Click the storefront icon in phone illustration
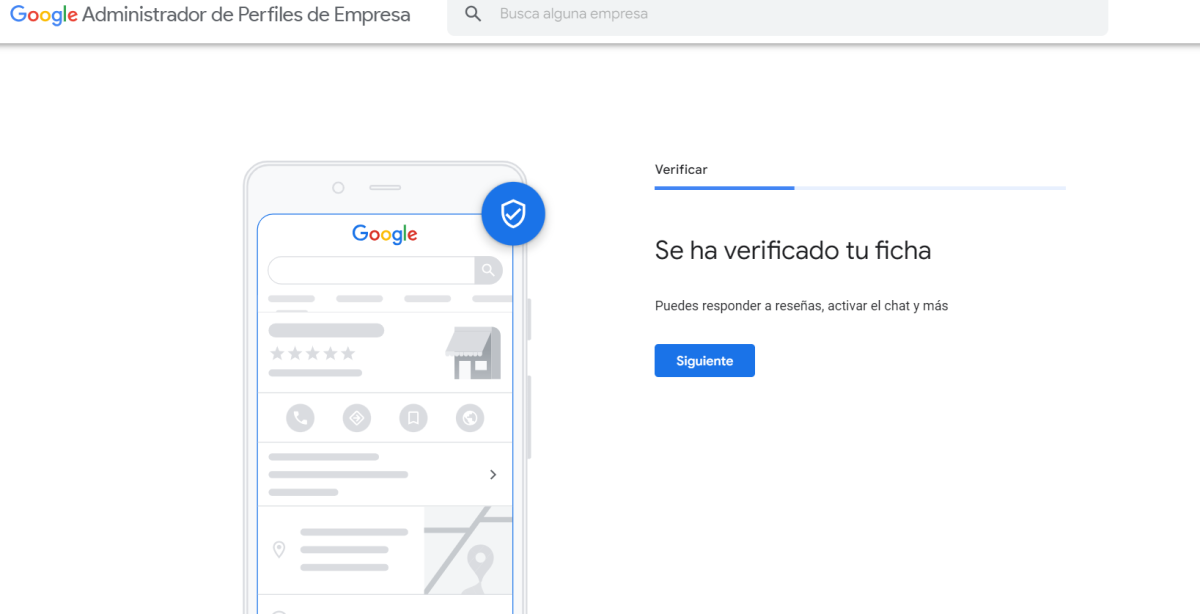Viewport: 1200px width, 614px height. pyautogui.click(x=473, y=353)
